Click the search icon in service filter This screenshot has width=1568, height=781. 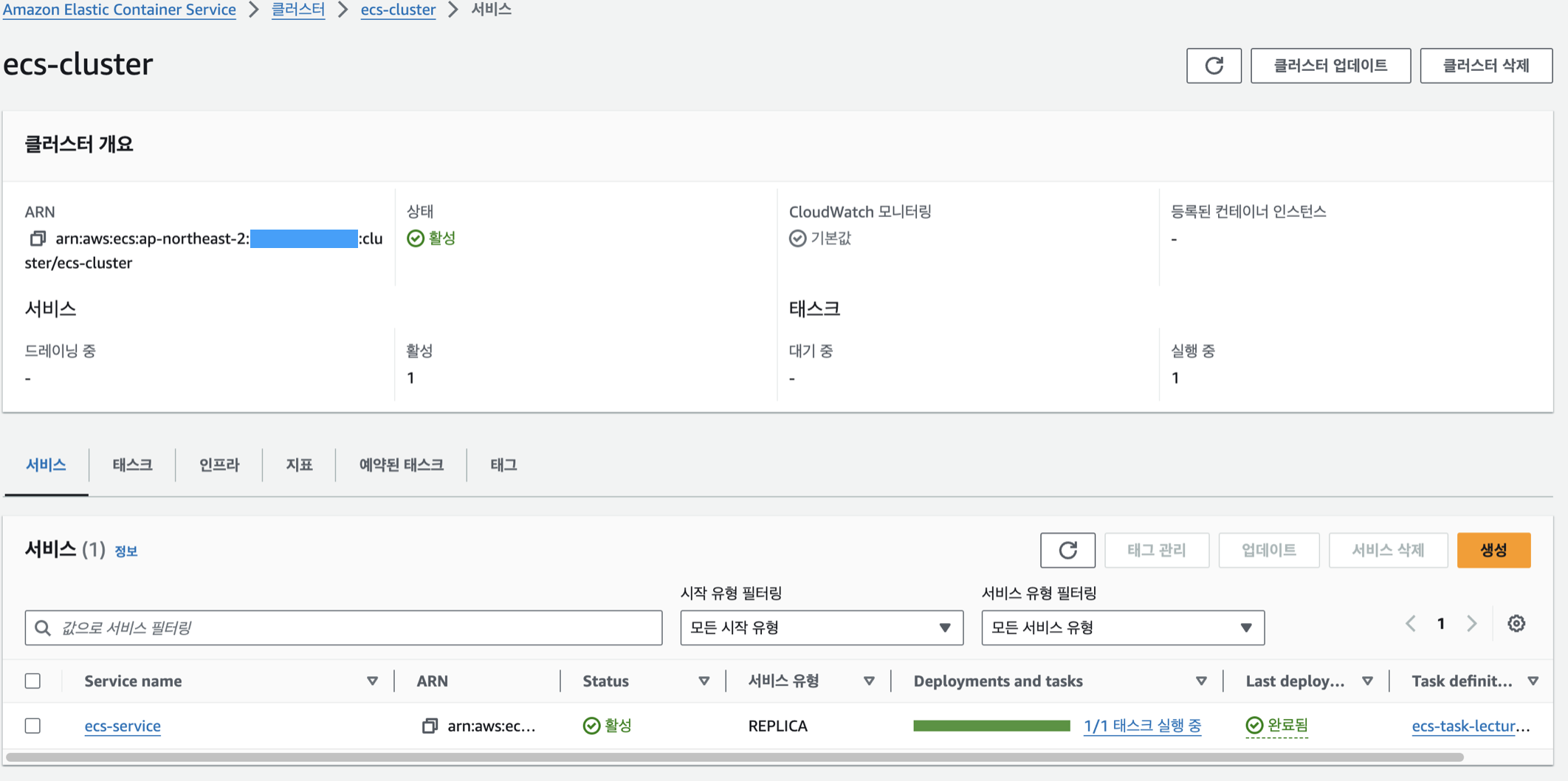tap(43, 627)
